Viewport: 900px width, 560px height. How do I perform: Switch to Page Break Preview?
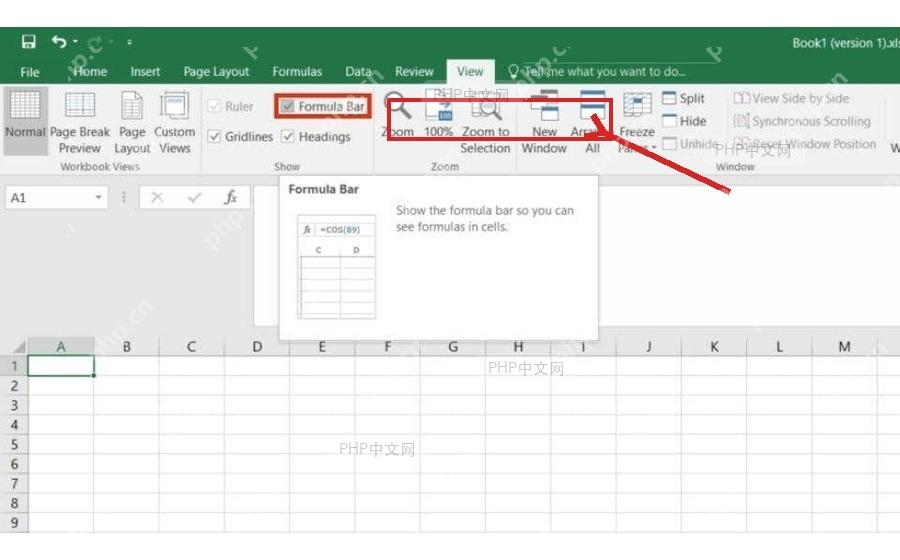pos(80,122)
